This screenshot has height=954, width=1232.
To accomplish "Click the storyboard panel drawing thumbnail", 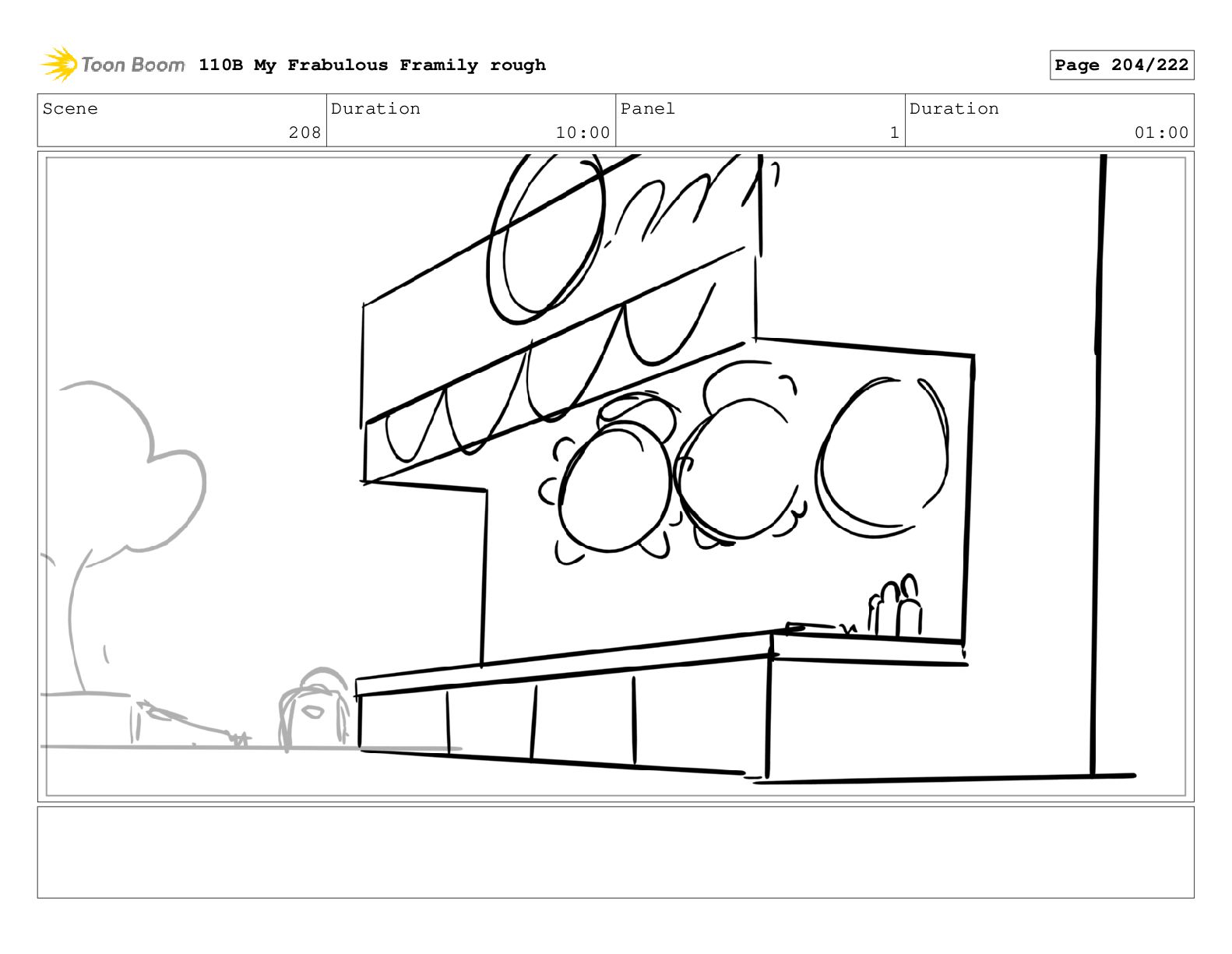I will coord(615,477).
